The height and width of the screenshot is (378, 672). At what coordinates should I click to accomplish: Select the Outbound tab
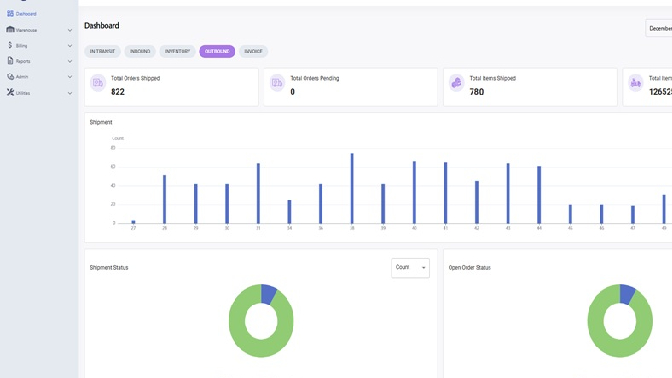(x=217, y=51)
